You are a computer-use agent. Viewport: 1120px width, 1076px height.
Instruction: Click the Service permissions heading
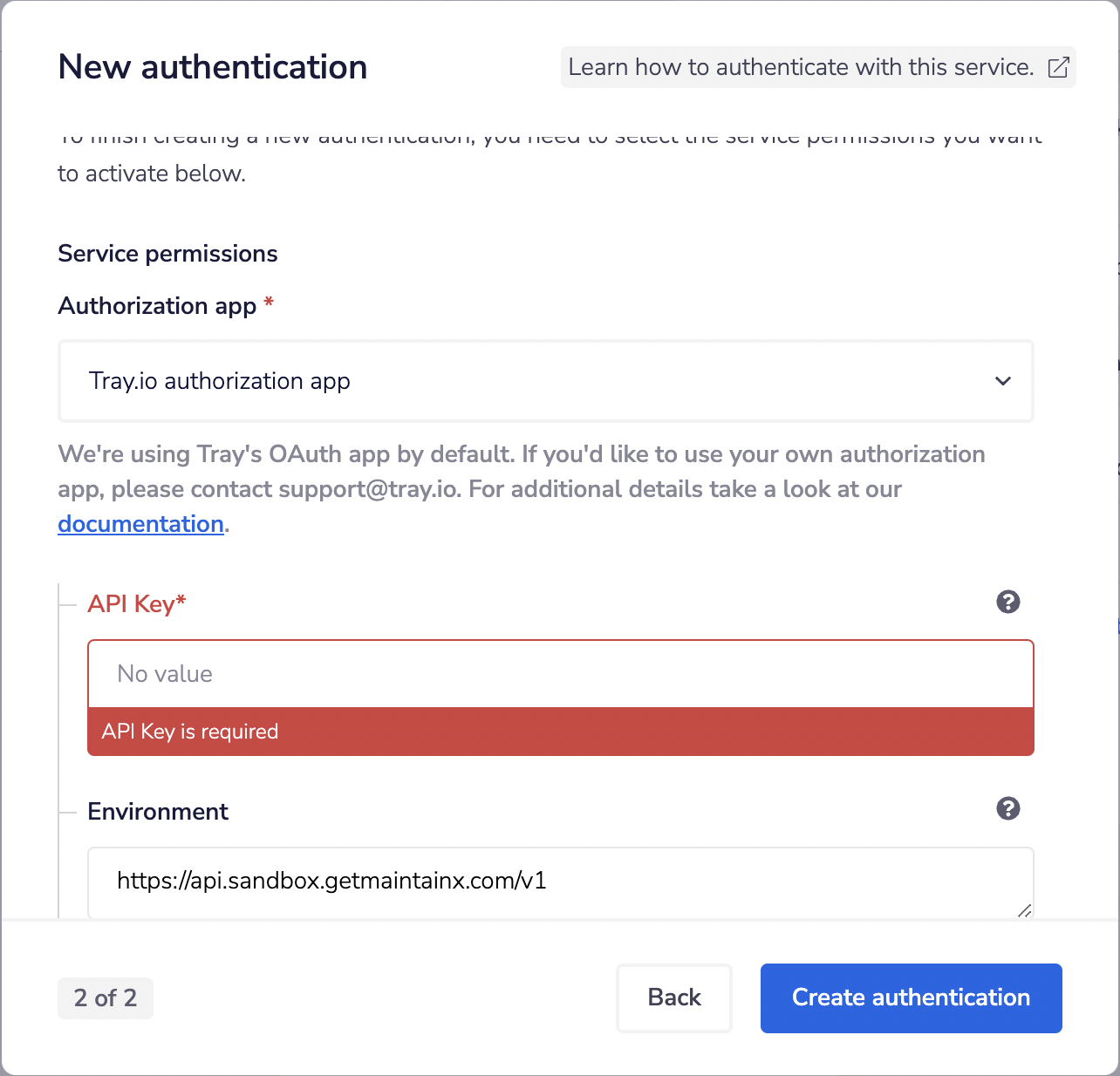(167, 254)
